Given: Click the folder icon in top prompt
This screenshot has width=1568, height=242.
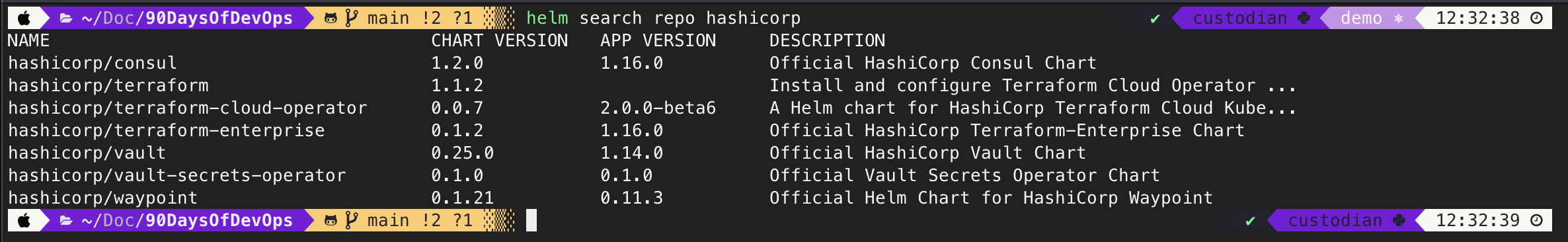Looking at the screenshot, I should (66, 19).
